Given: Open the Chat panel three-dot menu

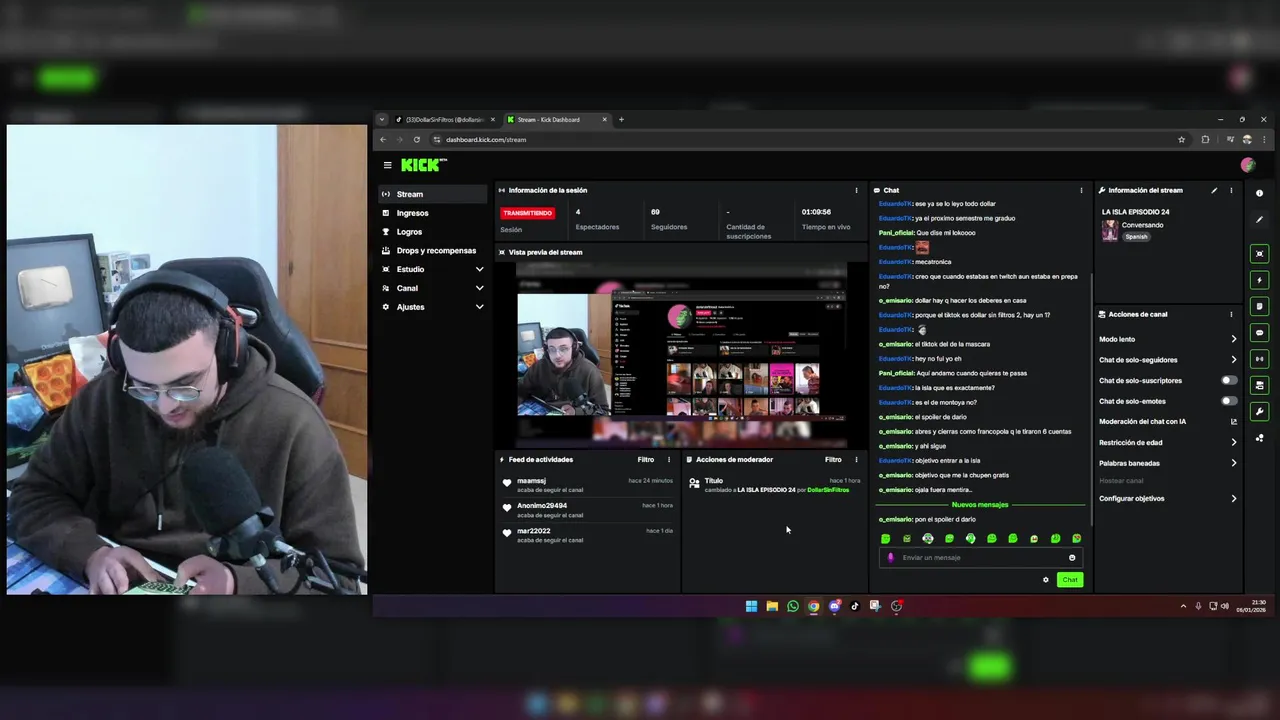Looking at the screenshot, I should point(1081,190).
